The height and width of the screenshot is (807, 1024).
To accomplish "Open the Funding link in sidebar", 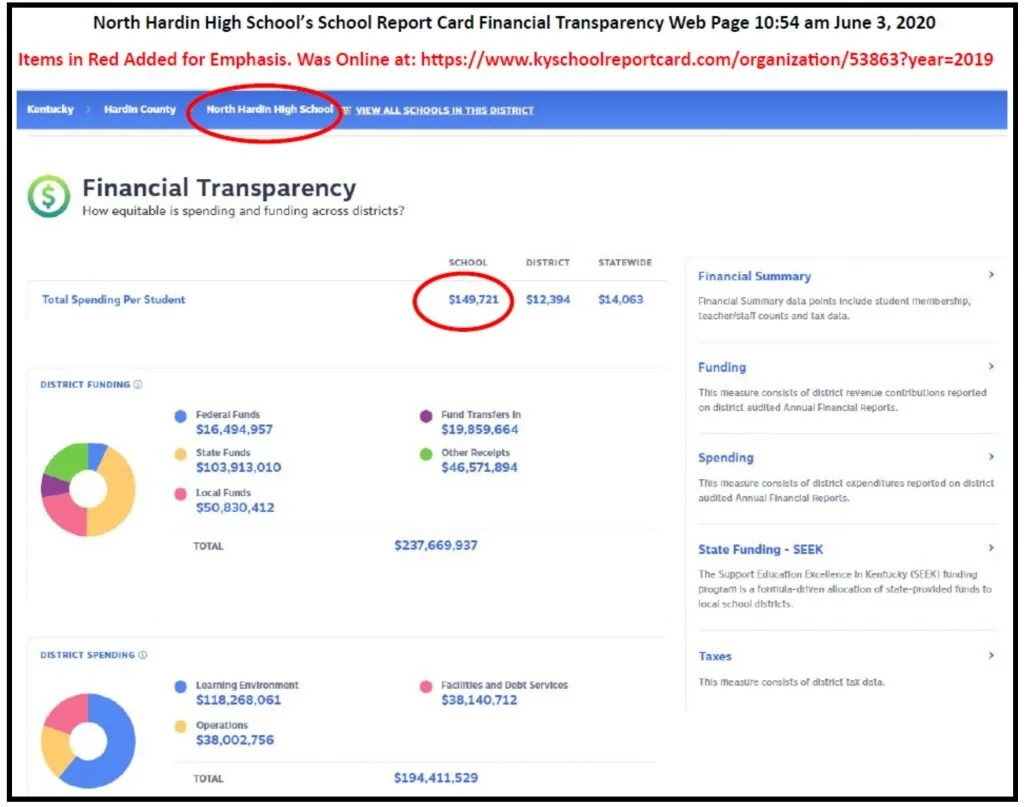I will pyautogui.click(x=722, y=367).
